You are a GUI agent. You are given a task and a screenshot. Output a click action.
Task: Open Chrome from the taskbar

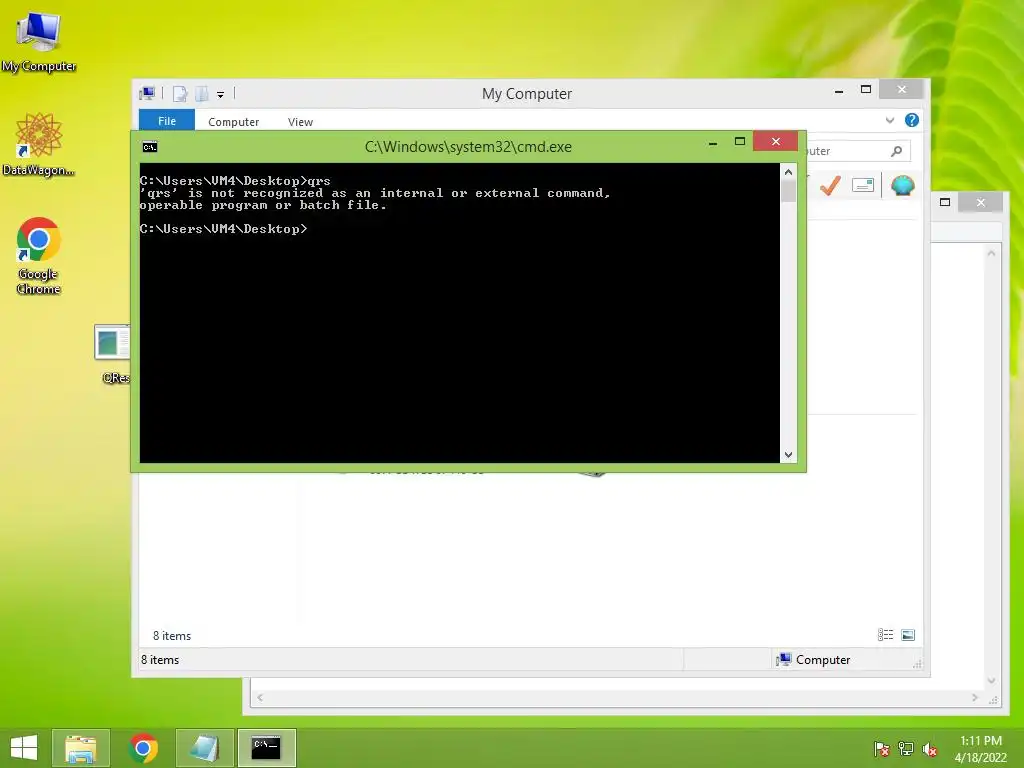pos(143,748)
